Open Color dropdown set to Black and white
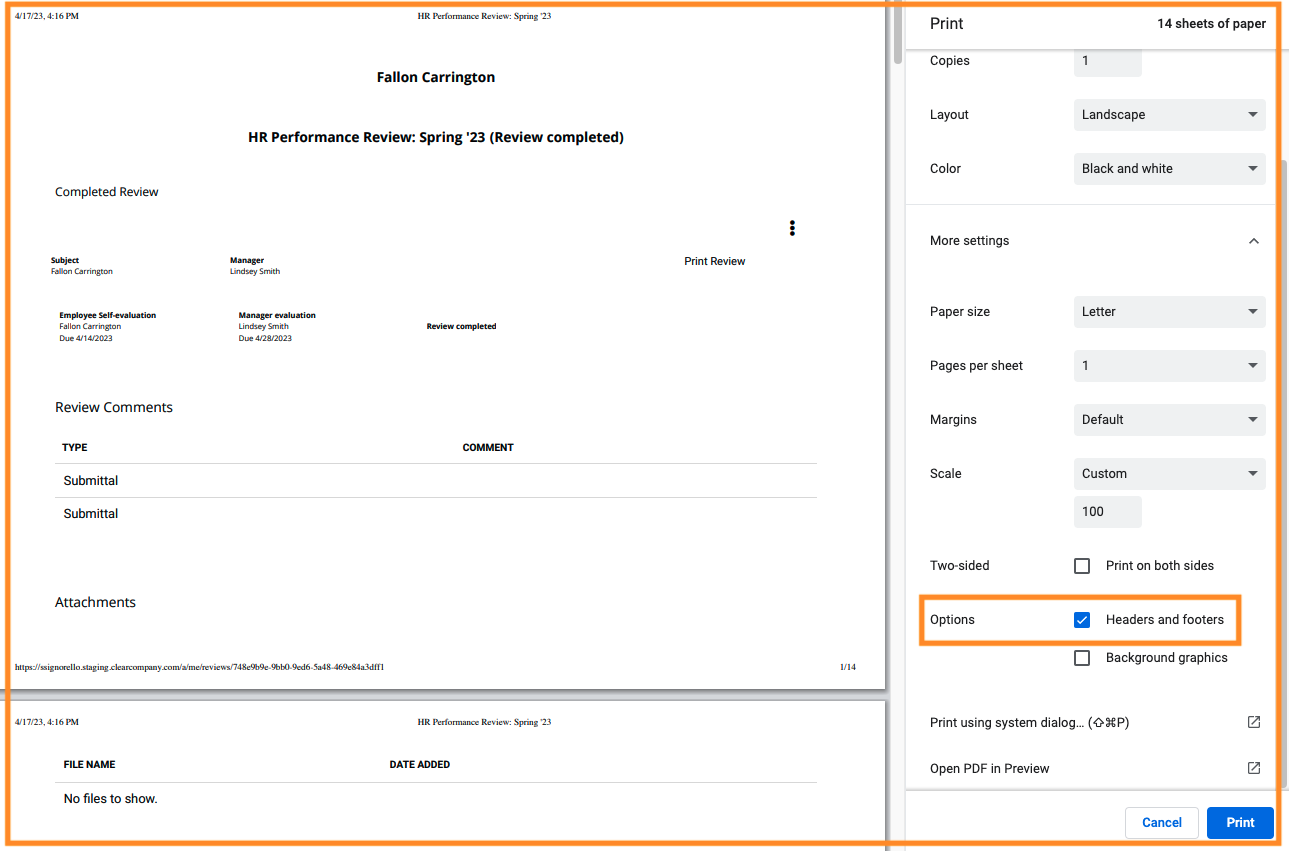Image resolution: width=1289 pixels, height=851 pixels. [1169, 169]
